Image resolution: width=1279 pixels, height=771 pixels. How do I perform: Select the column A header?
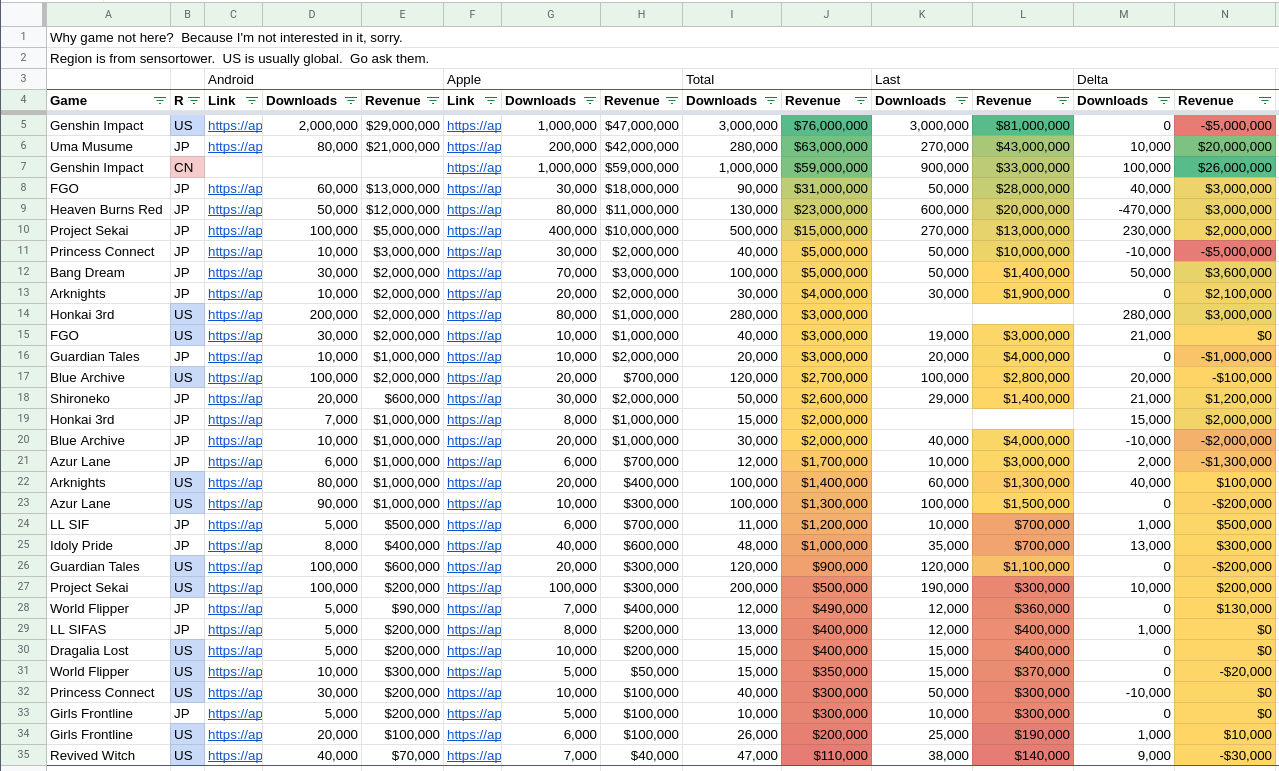(x=108, y=14)
